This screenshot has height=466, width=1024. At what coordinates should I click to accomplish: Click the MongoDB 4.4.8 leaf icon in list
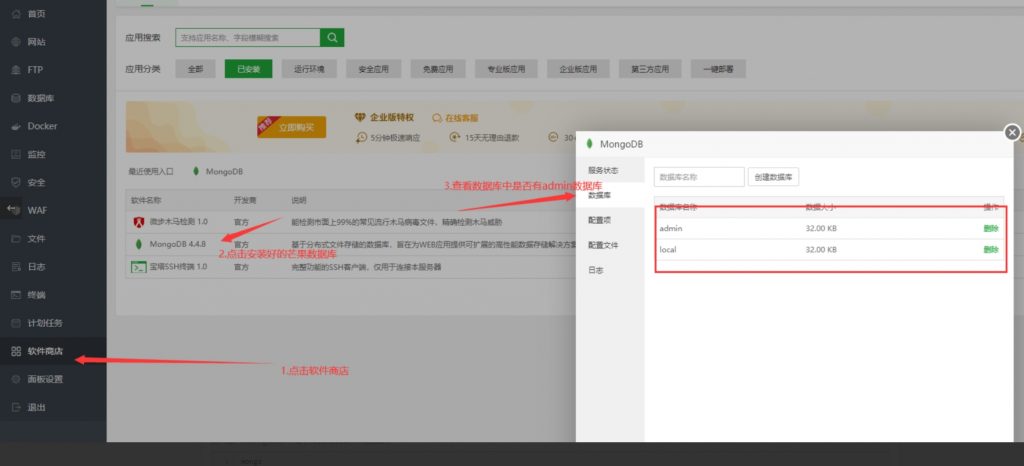tap(138, 245)
